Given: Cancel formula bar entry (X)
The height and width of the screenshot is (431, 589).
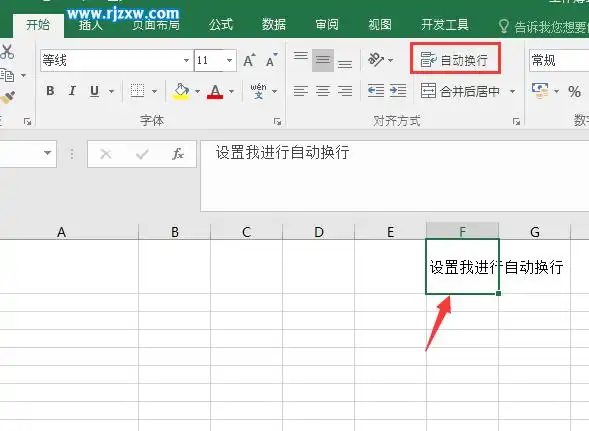Looking at the screenshot, I should coord(106,154).
